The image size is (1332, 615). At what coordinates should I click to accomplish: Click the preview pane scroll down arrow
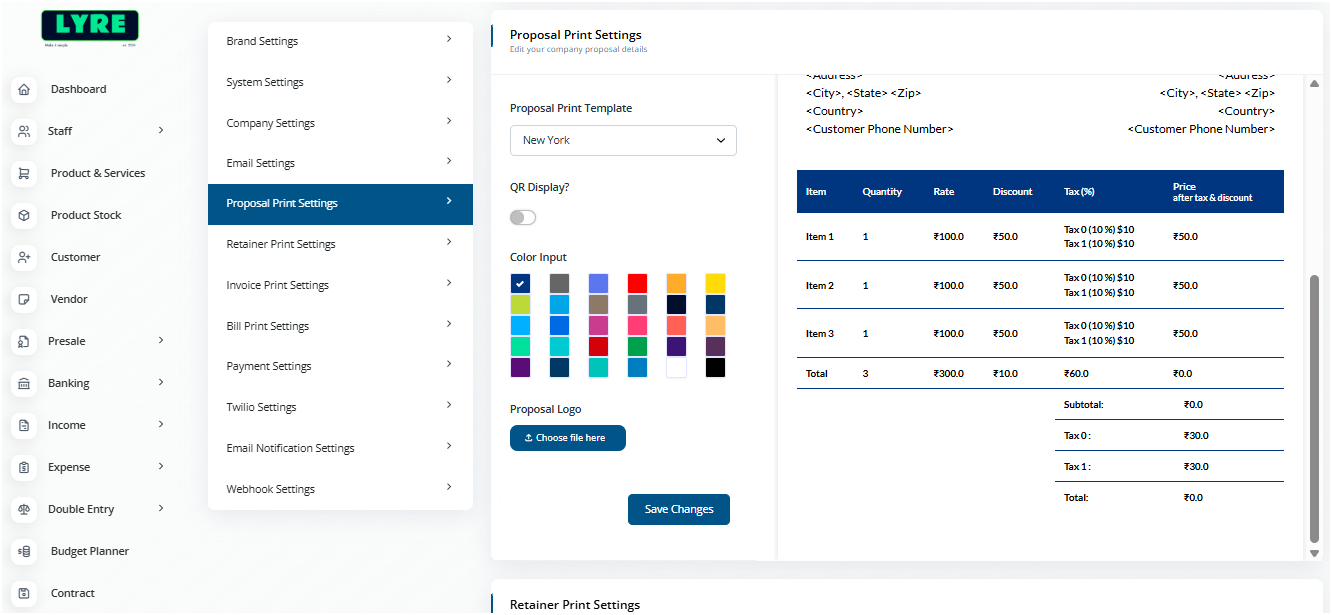(1314, 553)
